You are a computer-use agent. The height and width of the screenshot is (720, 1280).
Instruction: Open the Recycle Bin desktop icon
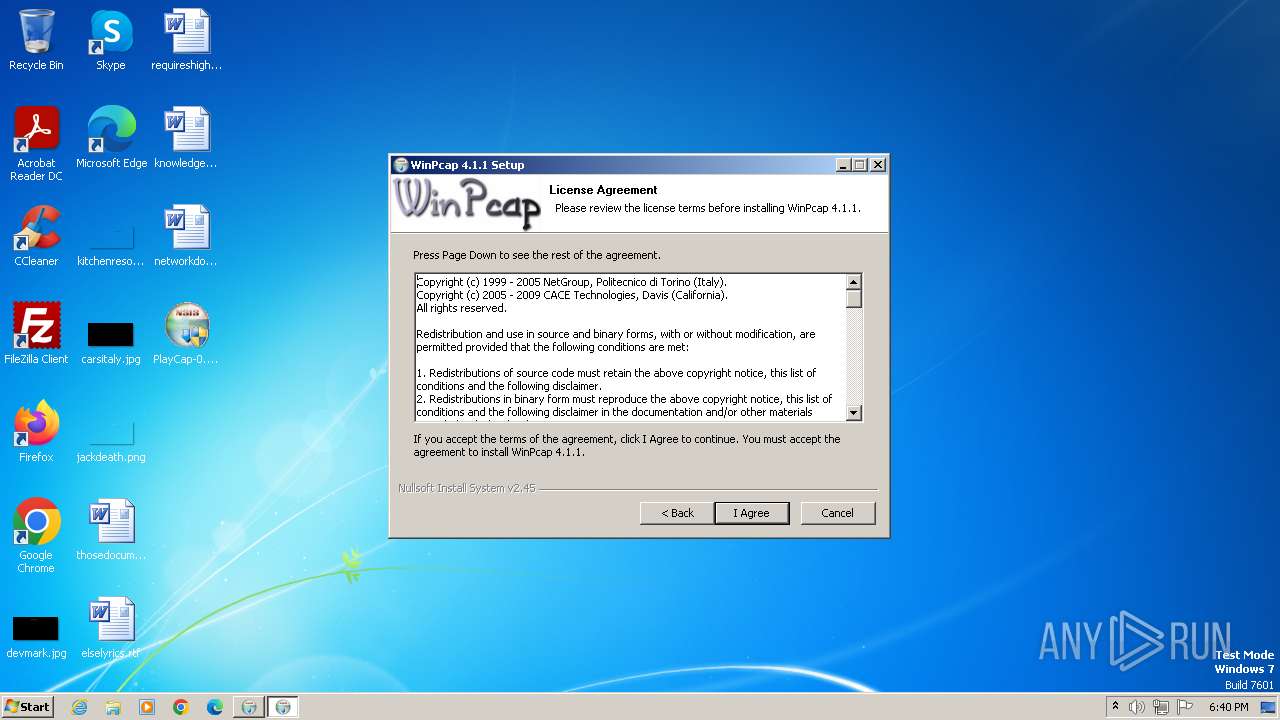coord(36,40)
